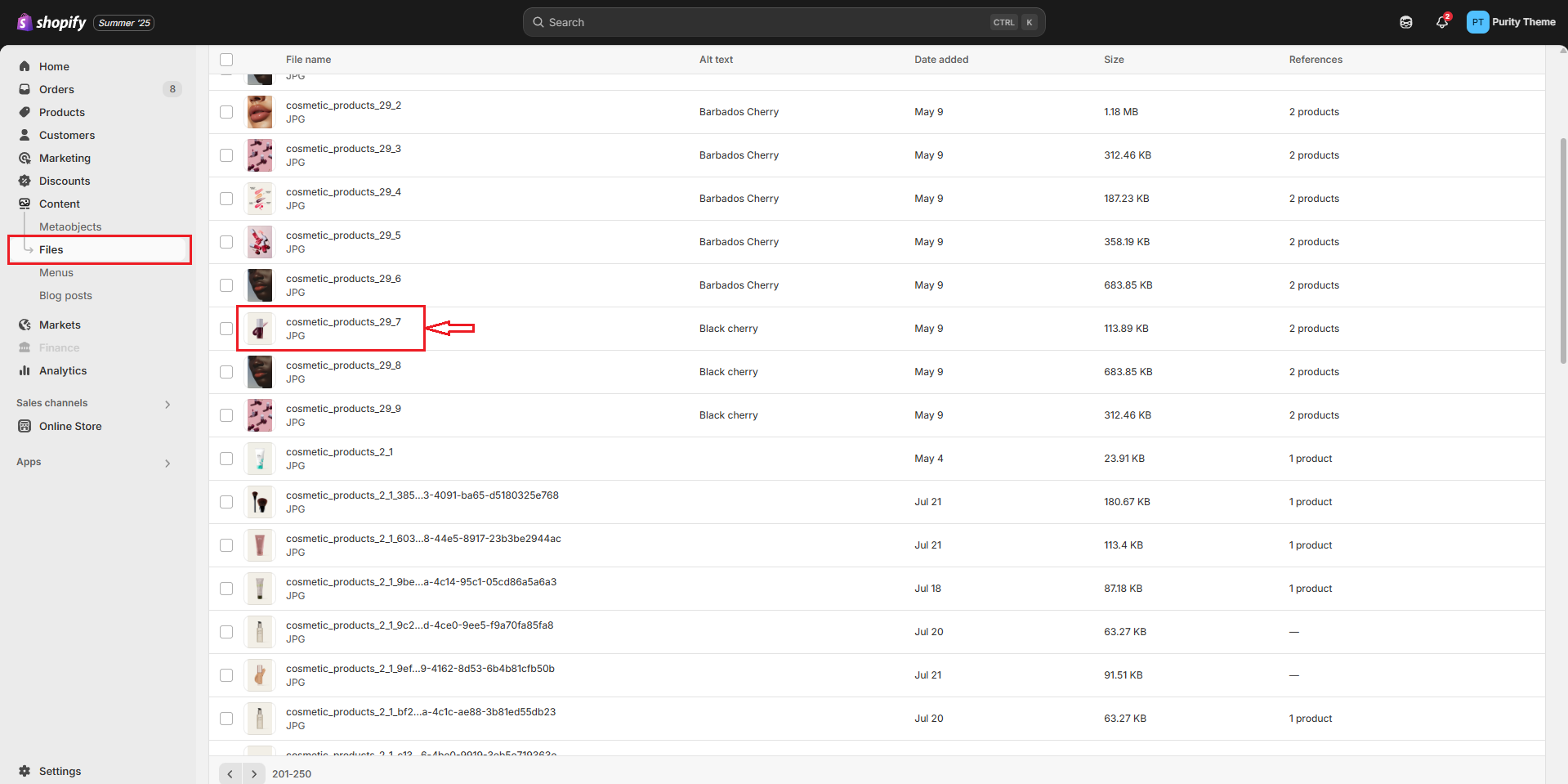Click the Customers person icon
The image size is (1568, 784).
tap(25, 135)
